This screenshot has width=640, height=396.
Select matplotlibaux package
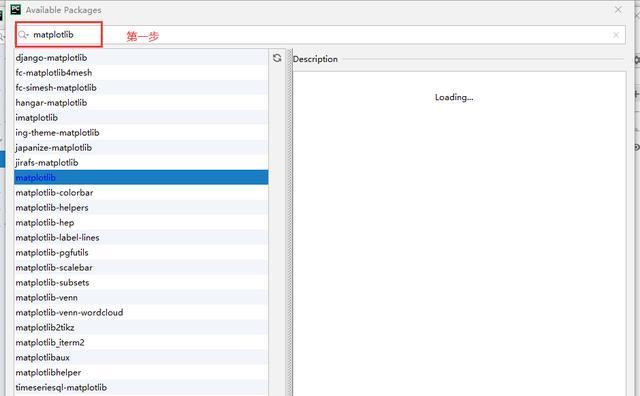pyautogui.click(x=141, y=357)
